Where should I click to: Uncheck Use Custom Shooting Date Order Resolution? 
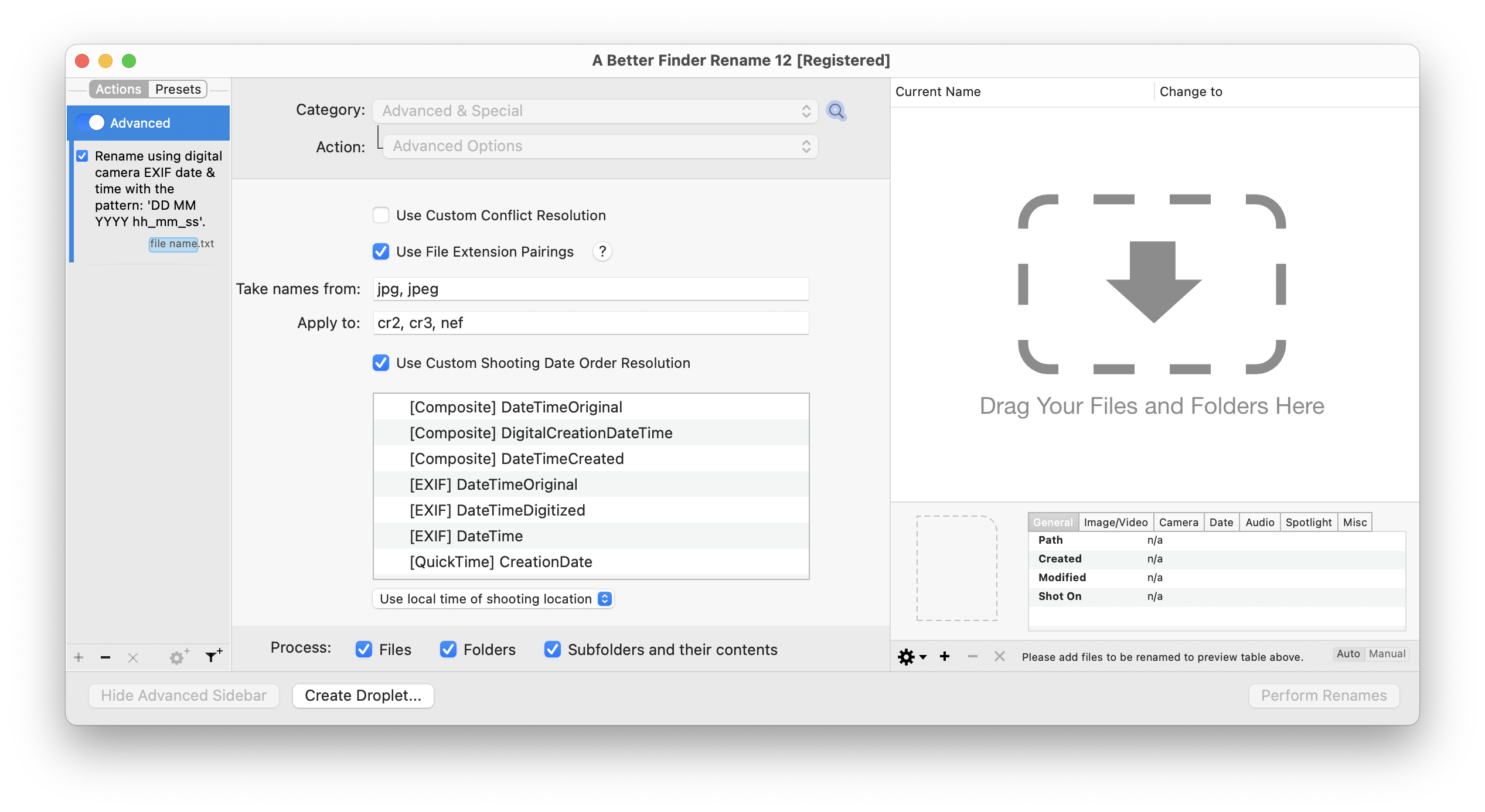pos(381,363)
